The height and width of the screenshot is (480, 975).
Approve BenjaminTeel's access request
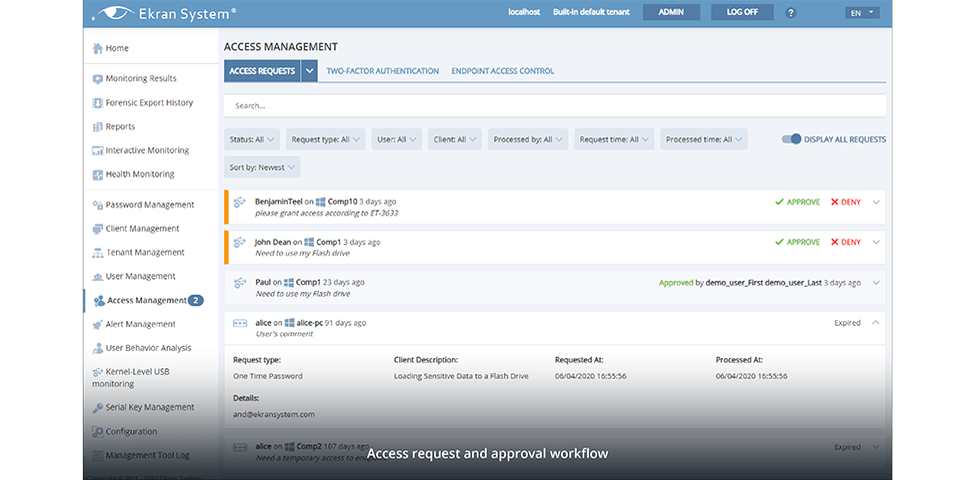point(797,202)
